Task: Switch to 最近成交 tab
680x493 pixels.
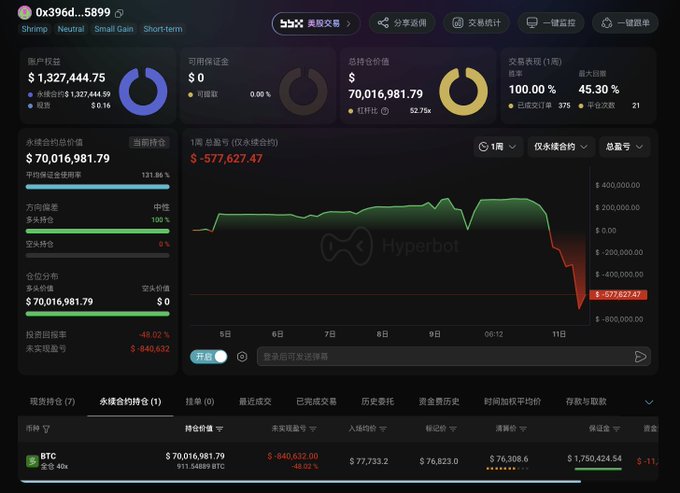Action: [x=255, y=402]
